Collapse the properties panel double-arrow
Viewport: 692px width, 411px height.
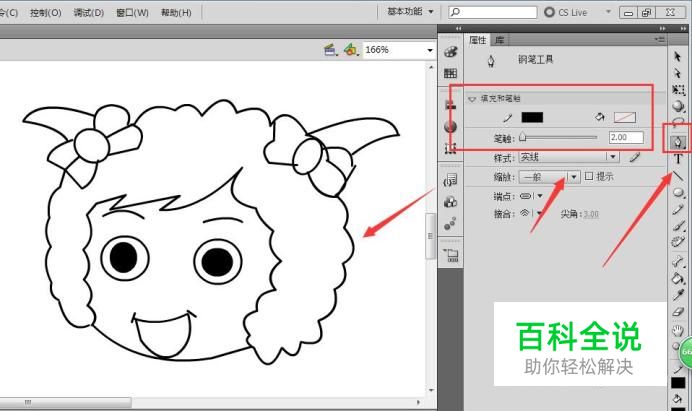tap(662, 28)
